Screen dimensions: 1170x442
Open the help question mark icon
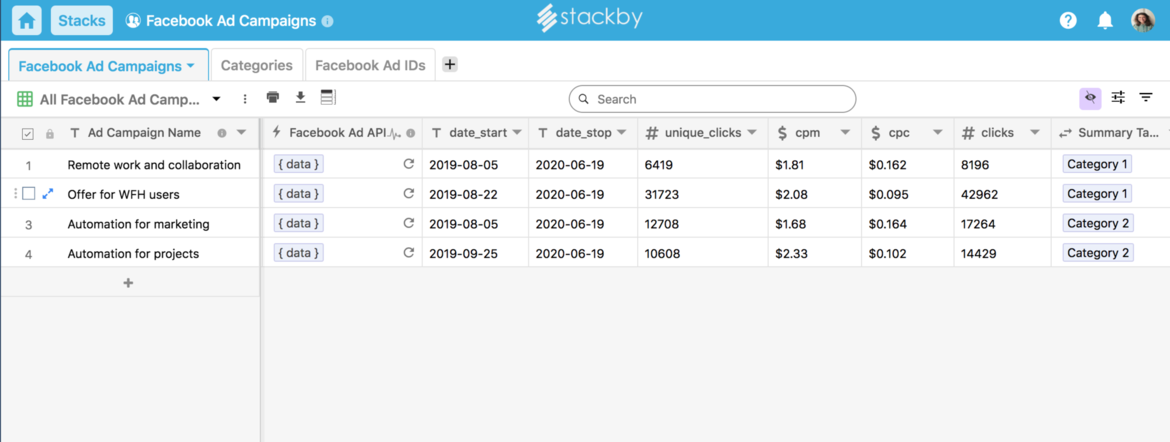1068,20
